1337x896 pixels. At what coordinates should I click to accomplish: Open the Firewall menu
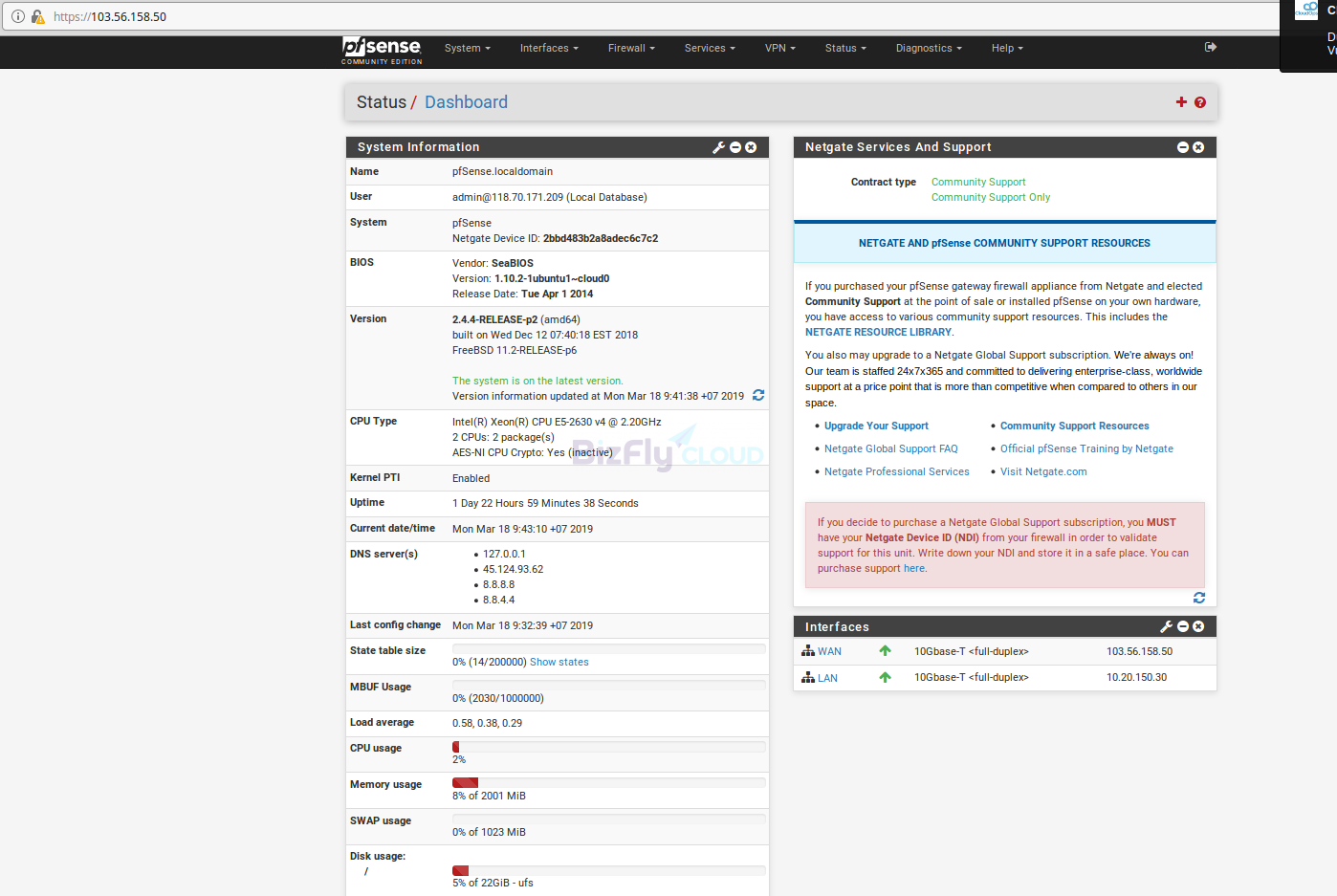pyautogui.click(x=631, y=48)
